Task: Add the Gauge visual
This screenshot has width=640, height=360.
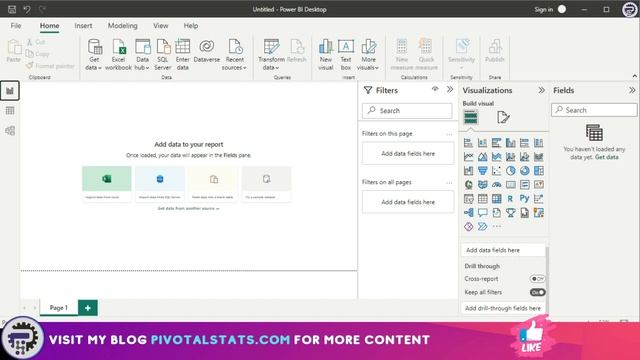Action: tap(496, 184)
